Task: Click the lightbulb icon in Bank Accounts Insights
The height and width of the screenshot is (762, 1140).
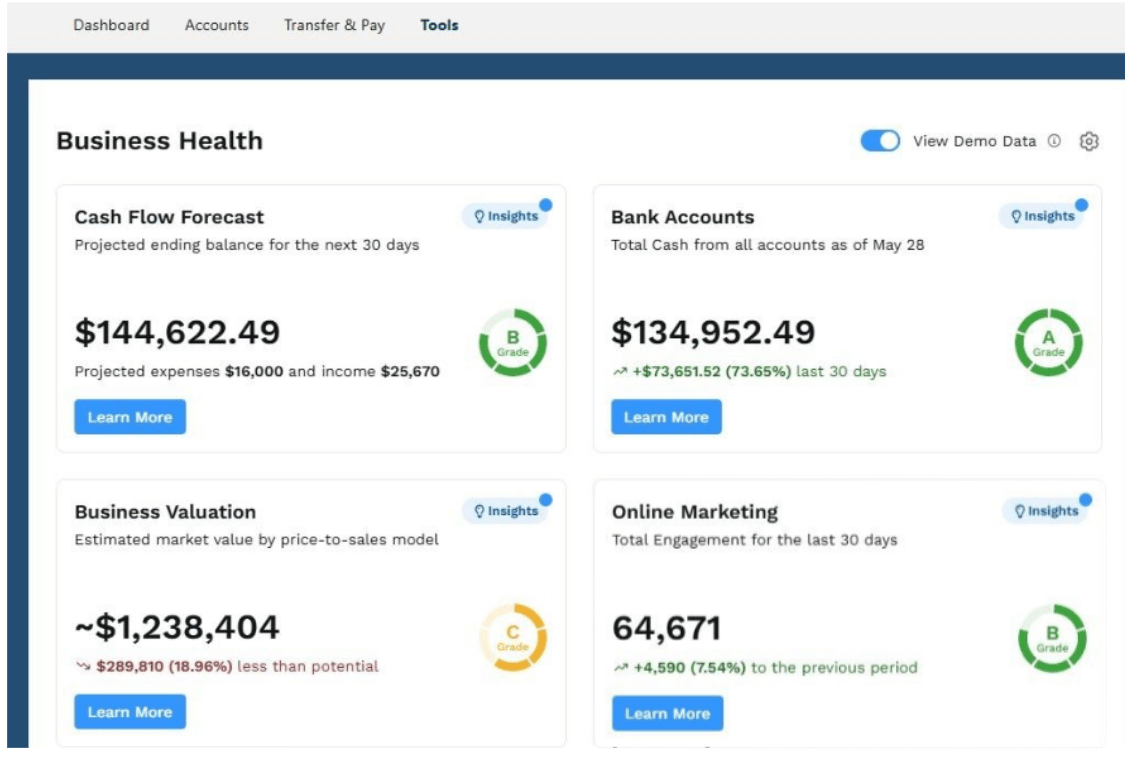Action: (x=1016, y=216)
